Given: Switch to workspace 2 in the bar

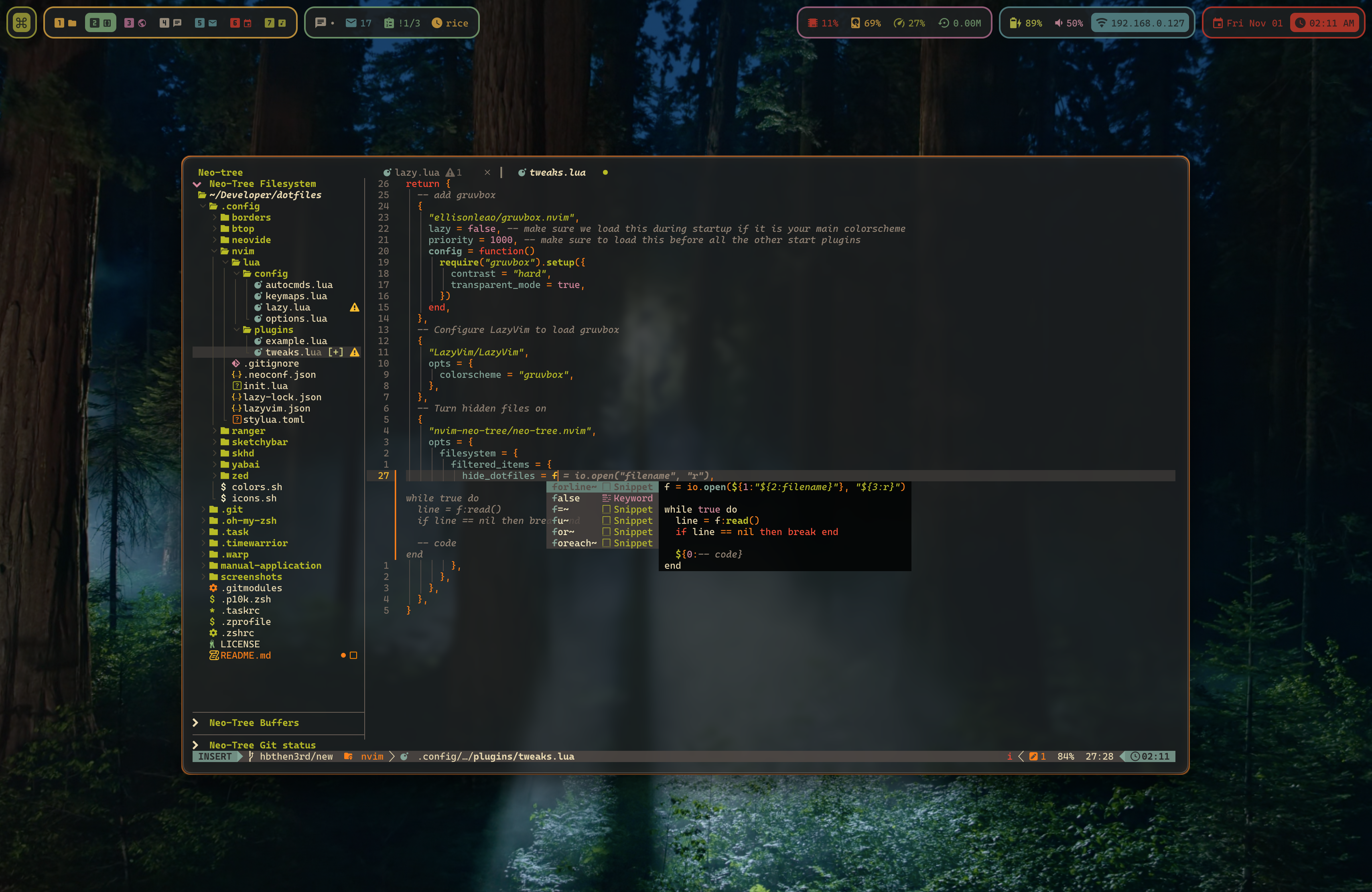Looking at the screenshot, I should point(100,23).
